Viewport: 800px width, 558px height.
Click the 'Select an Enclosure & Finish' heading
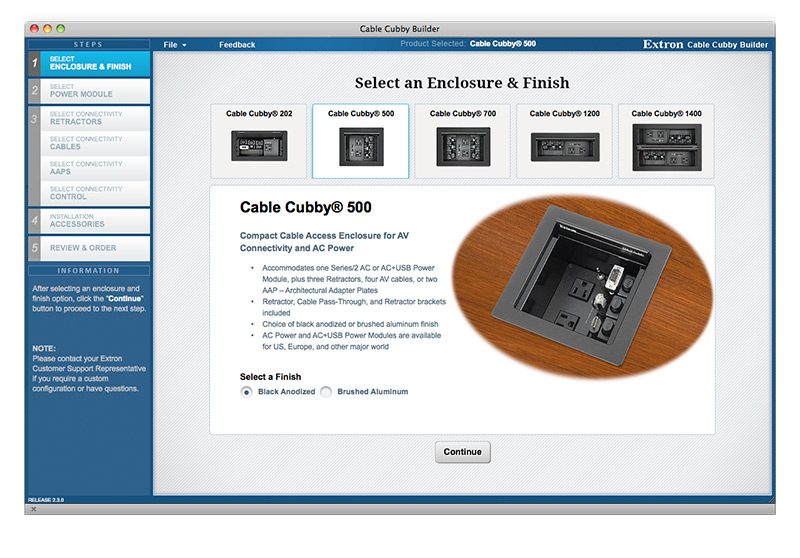[462, 83]
